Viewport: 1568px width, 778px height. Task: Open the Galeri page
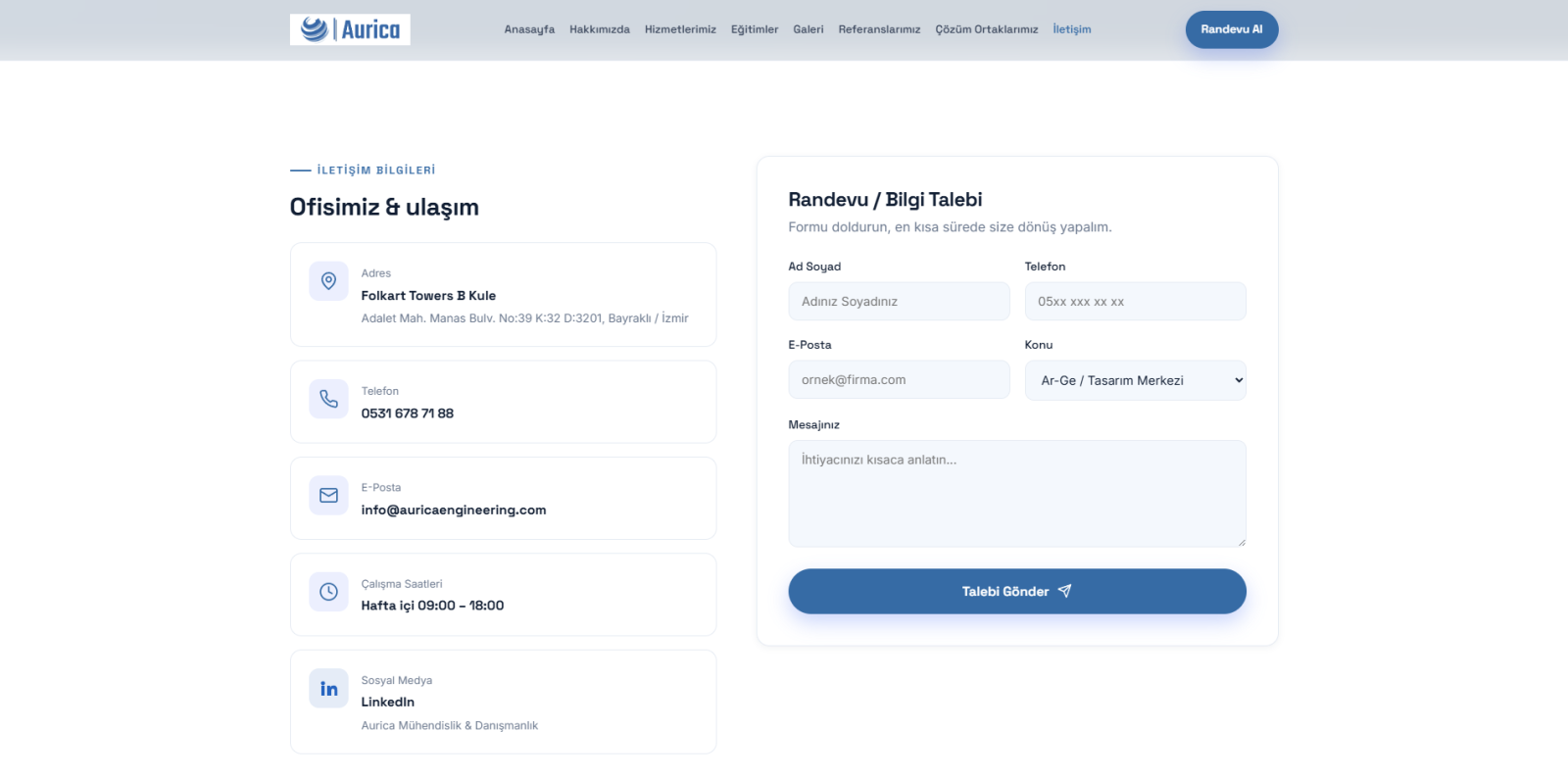pos(808,29)
